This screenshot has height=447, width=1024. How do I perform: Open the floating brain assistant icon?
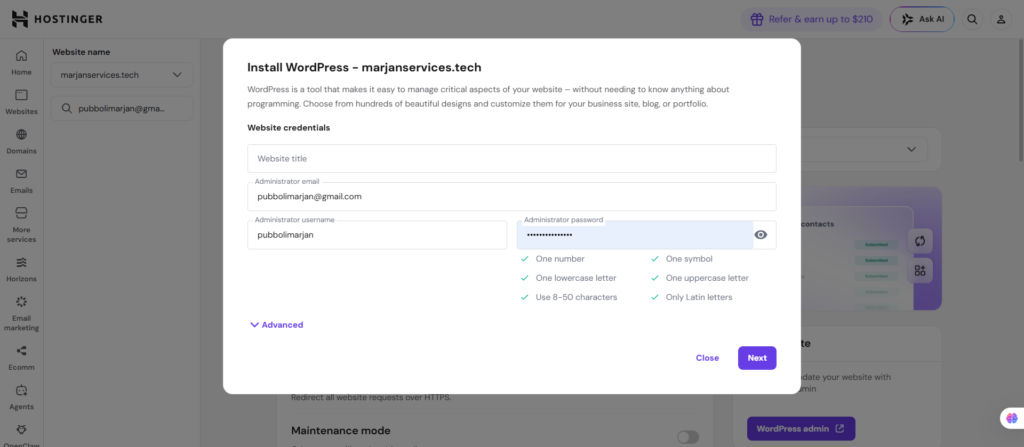(1012, 418)
